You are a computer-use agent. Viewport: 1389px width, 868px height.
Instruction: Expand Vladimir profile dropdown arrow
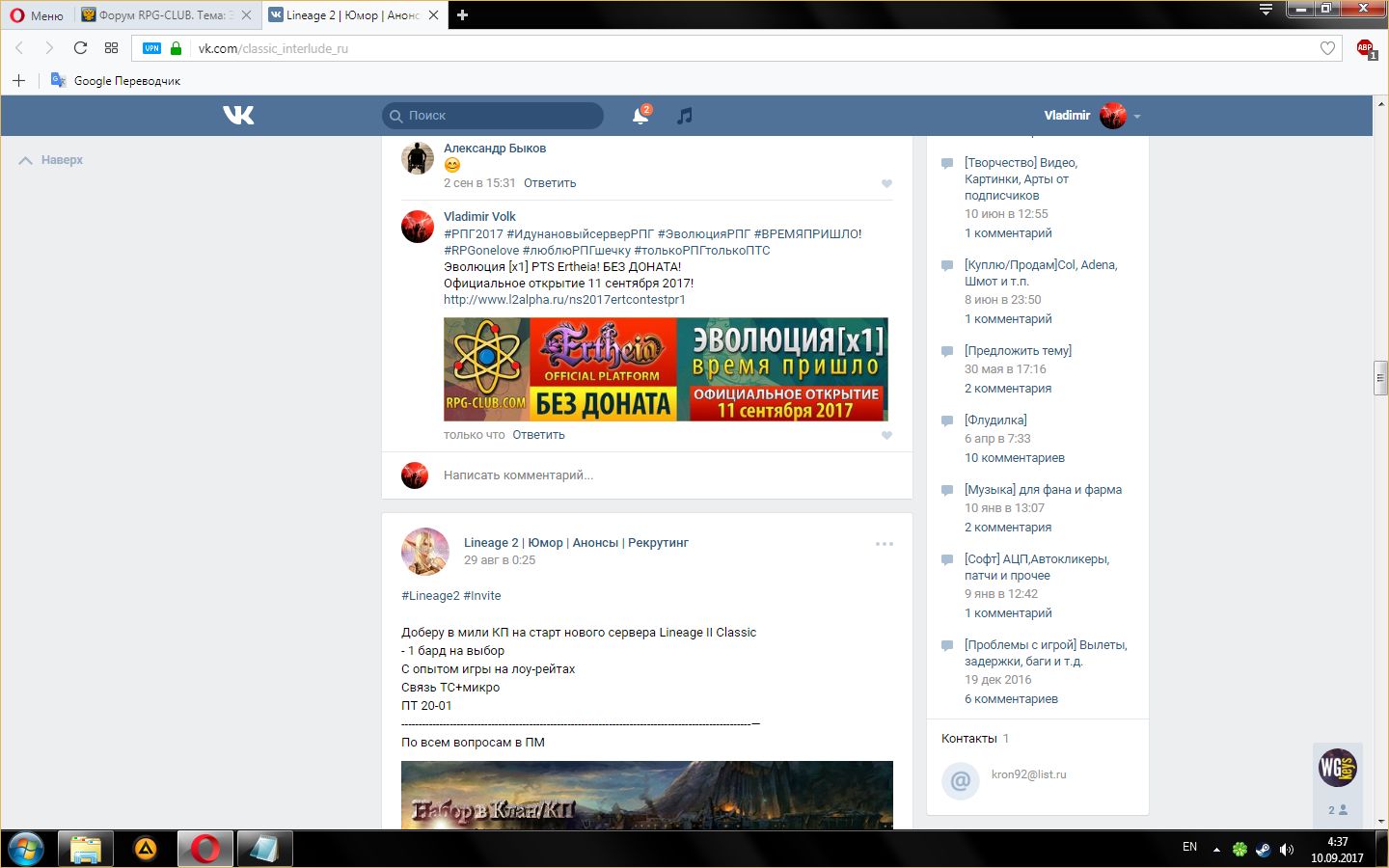point(1137,116)
